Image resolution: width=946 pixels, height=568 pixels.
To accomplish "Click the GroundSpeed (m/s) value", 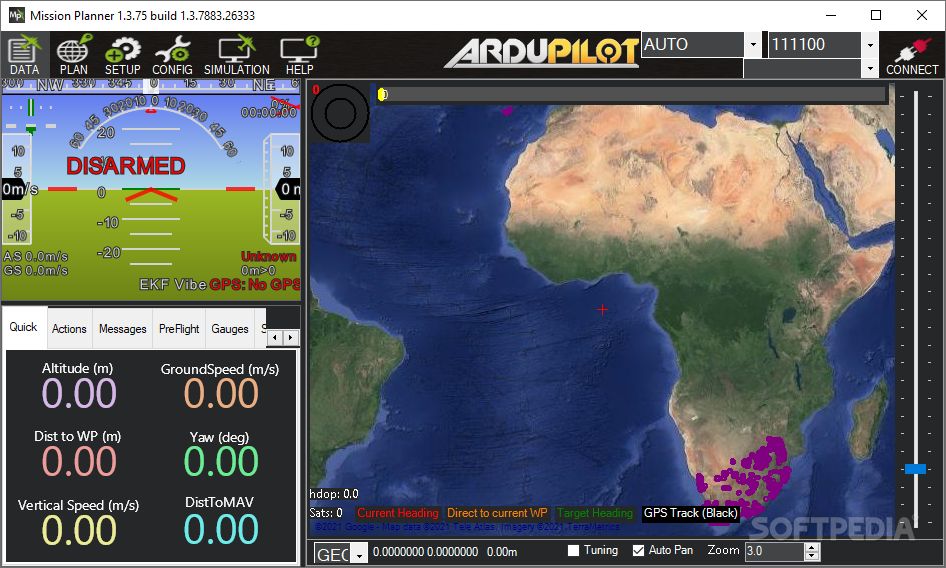I will point(221,393).
